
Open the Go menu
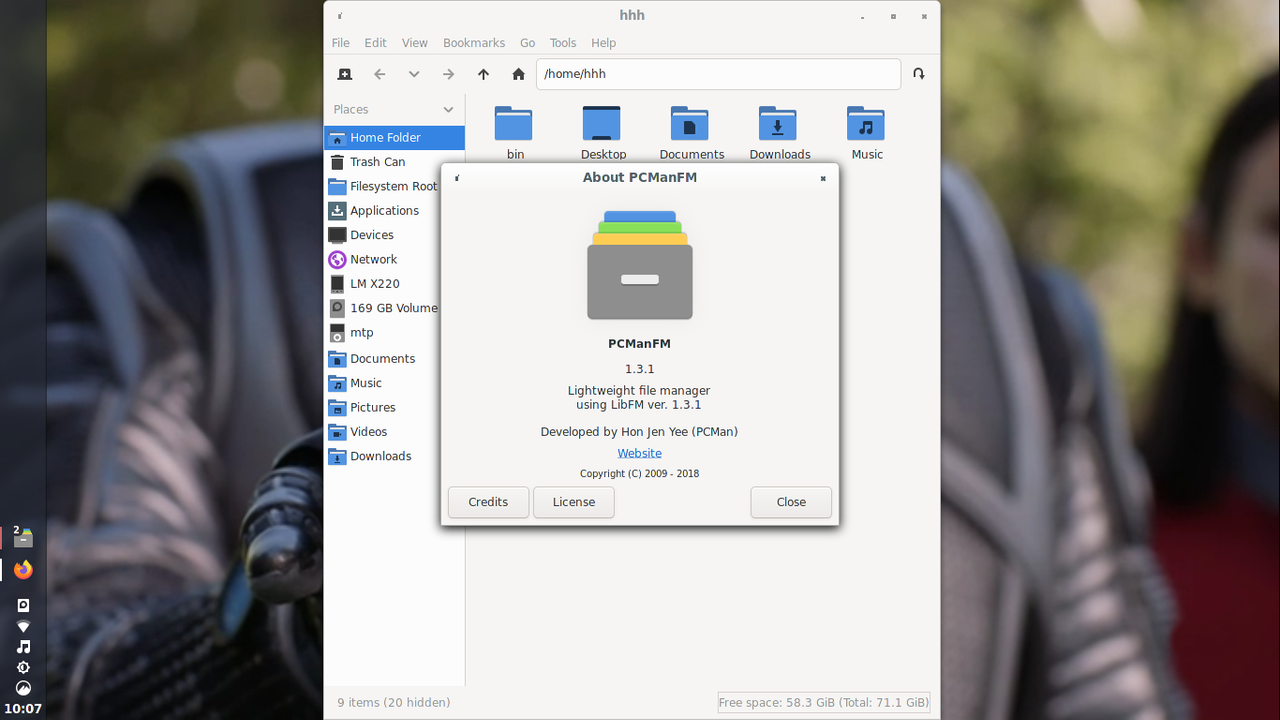528,43
